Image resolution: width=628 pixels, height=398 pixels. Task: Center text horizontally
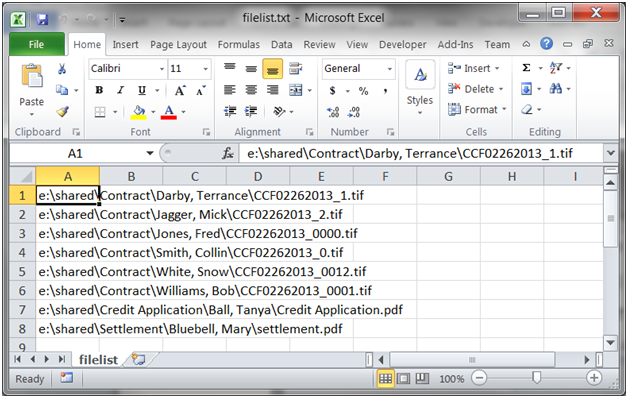(x=251, y=90)
